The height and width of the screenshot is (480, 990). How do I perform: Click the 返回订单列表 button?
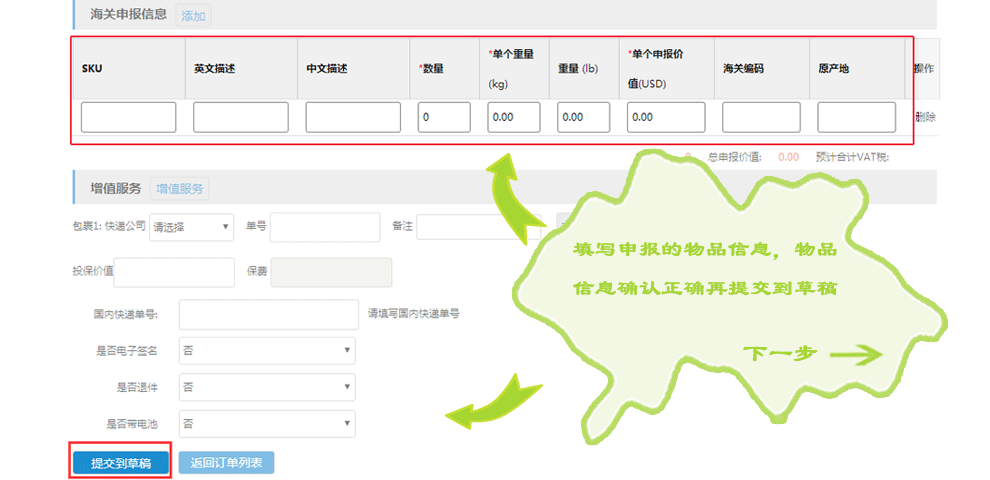(x=227, y=463)
